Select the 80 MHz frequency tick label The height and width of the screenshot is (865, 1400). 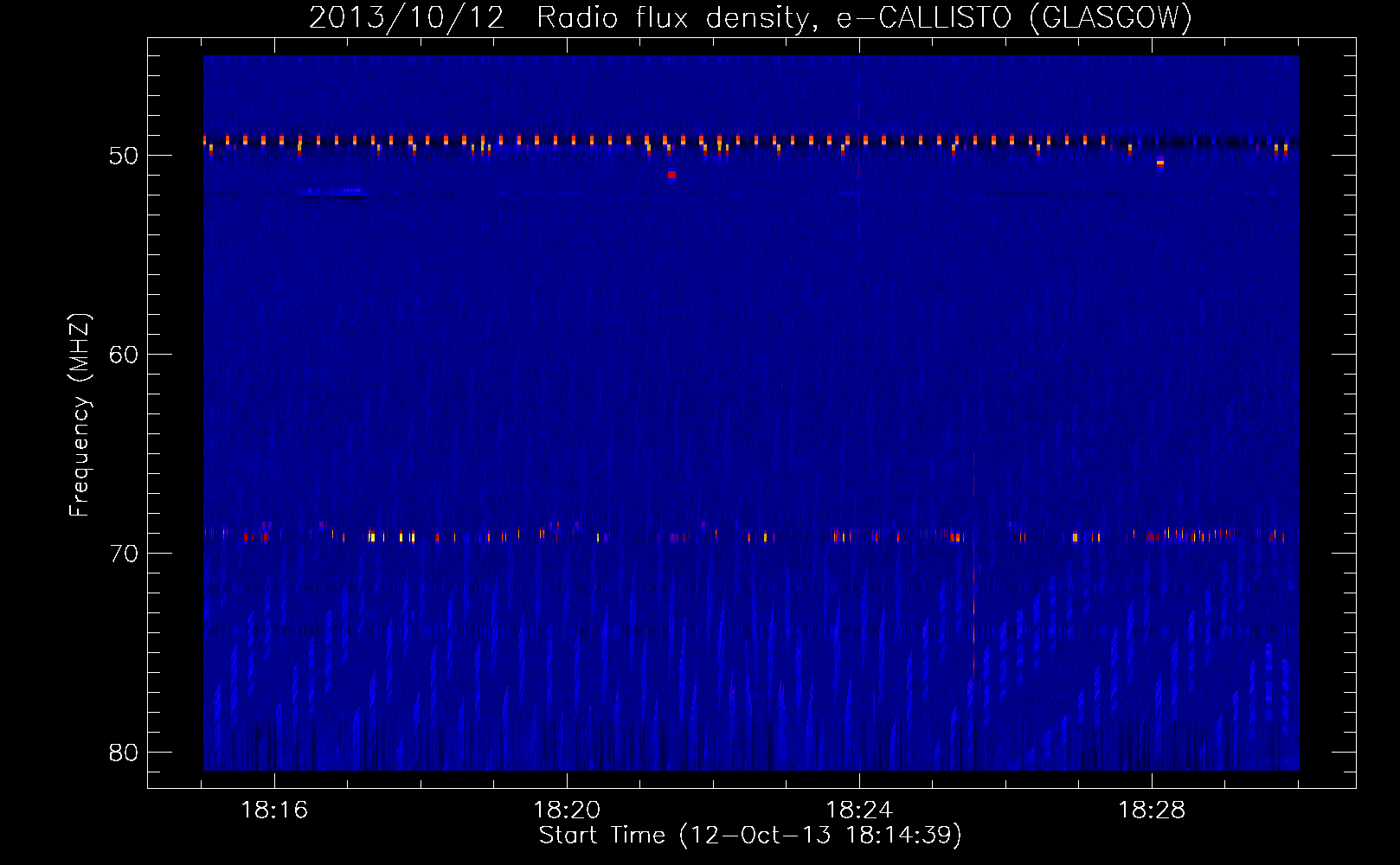(124, 753)
